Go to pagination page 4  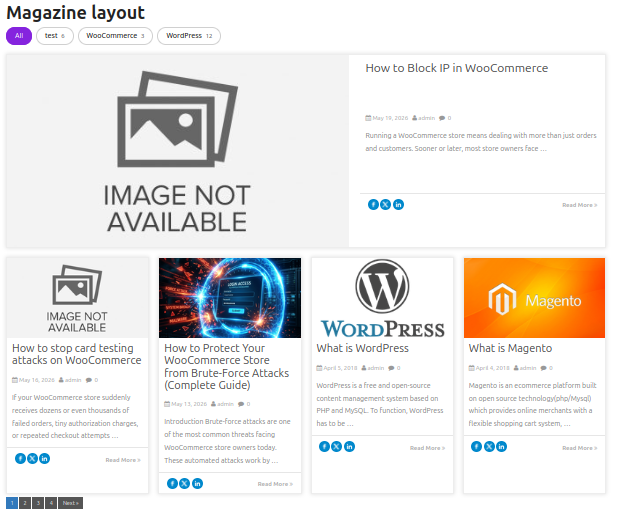[51, 503]
